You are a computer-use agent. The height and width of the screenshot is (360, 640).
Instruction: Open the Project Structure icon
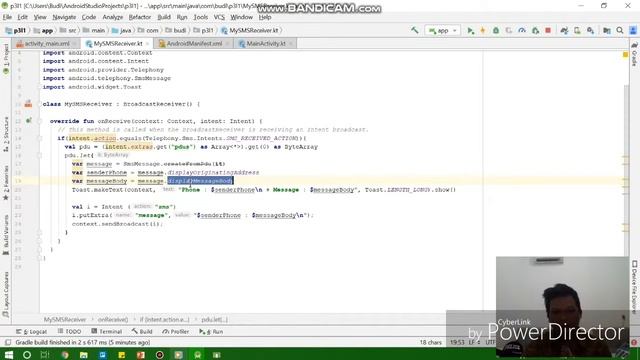pos(607,30)
